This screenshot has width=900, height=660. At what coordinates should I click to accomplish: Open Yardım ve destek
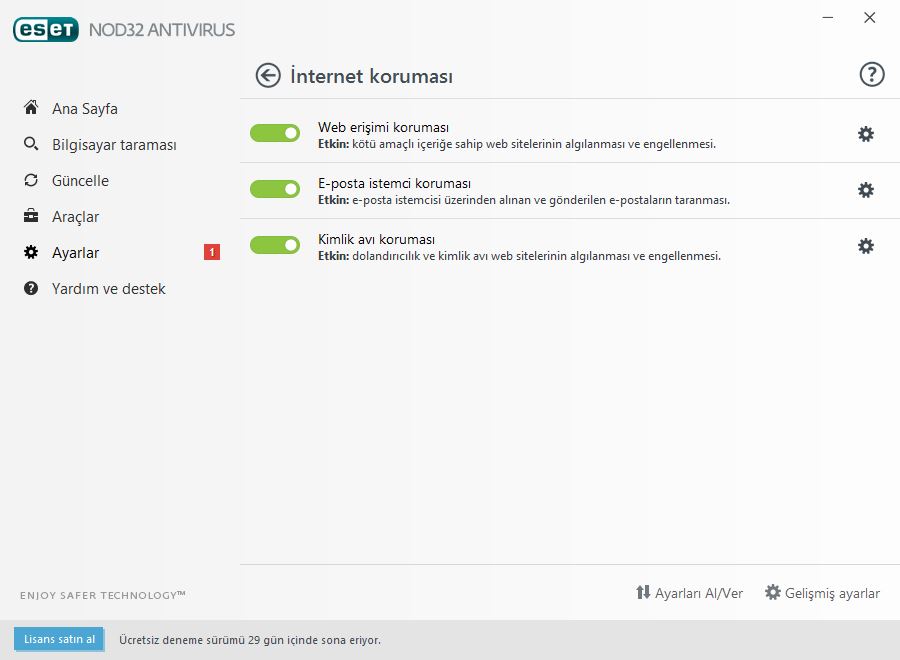point(108,289)
